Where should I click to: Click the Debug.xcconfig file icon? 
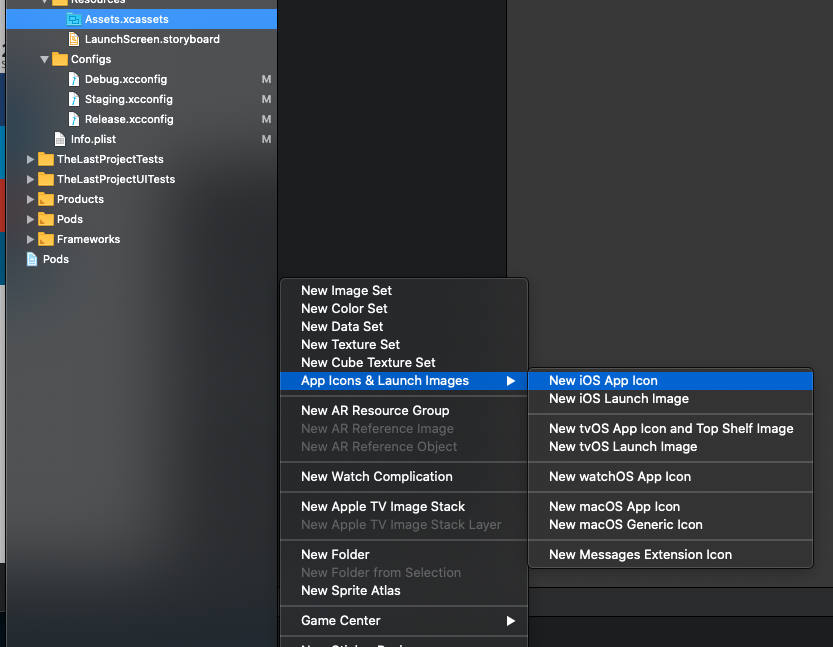(74, 79)
